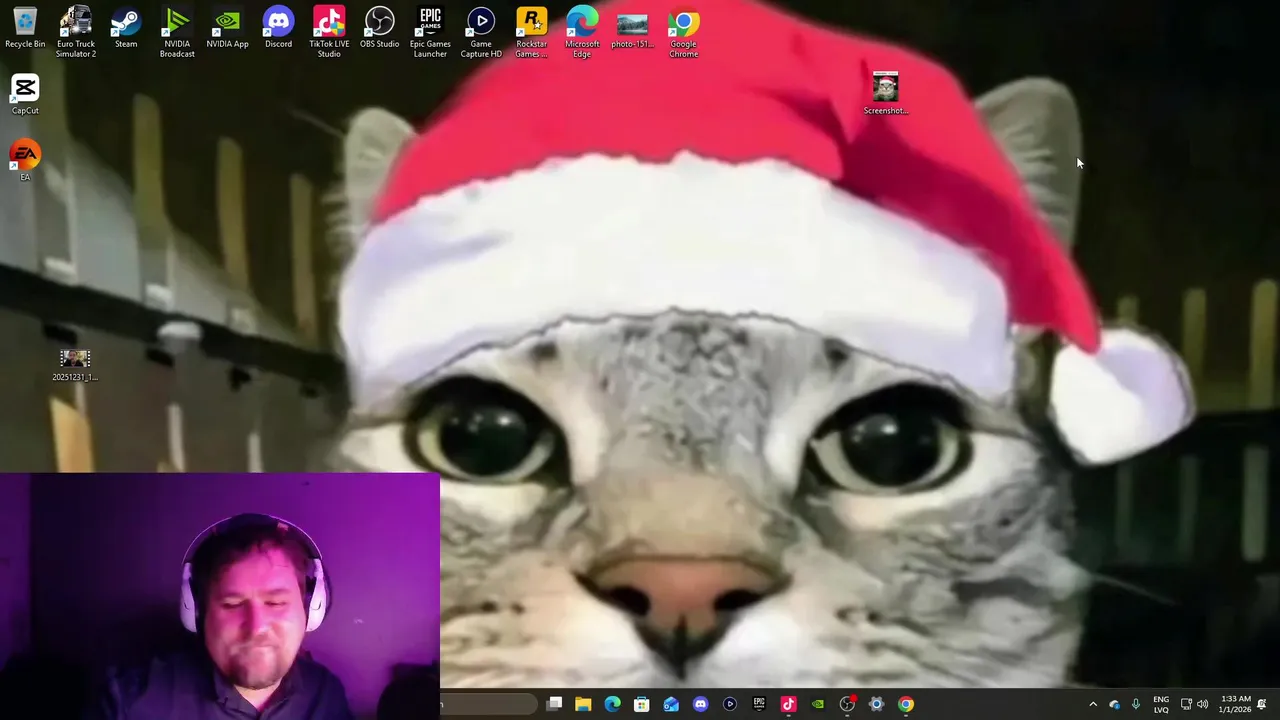The width and height of the screenshot is (1280, 720).
Task: Select TikTok LIVE Studio desktop icon
Action: [329, 32]
